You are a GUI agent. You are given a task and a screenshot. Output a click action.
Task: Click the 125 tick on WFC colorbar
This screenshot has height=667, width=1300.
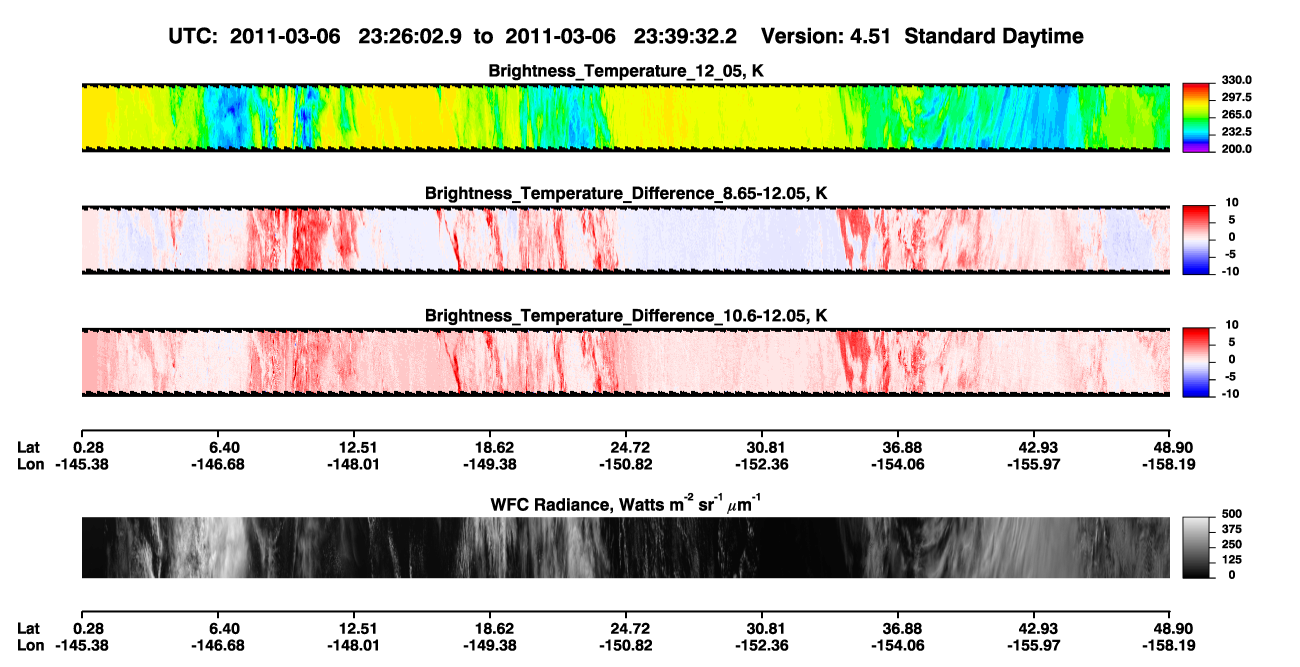pos(1231,559)
